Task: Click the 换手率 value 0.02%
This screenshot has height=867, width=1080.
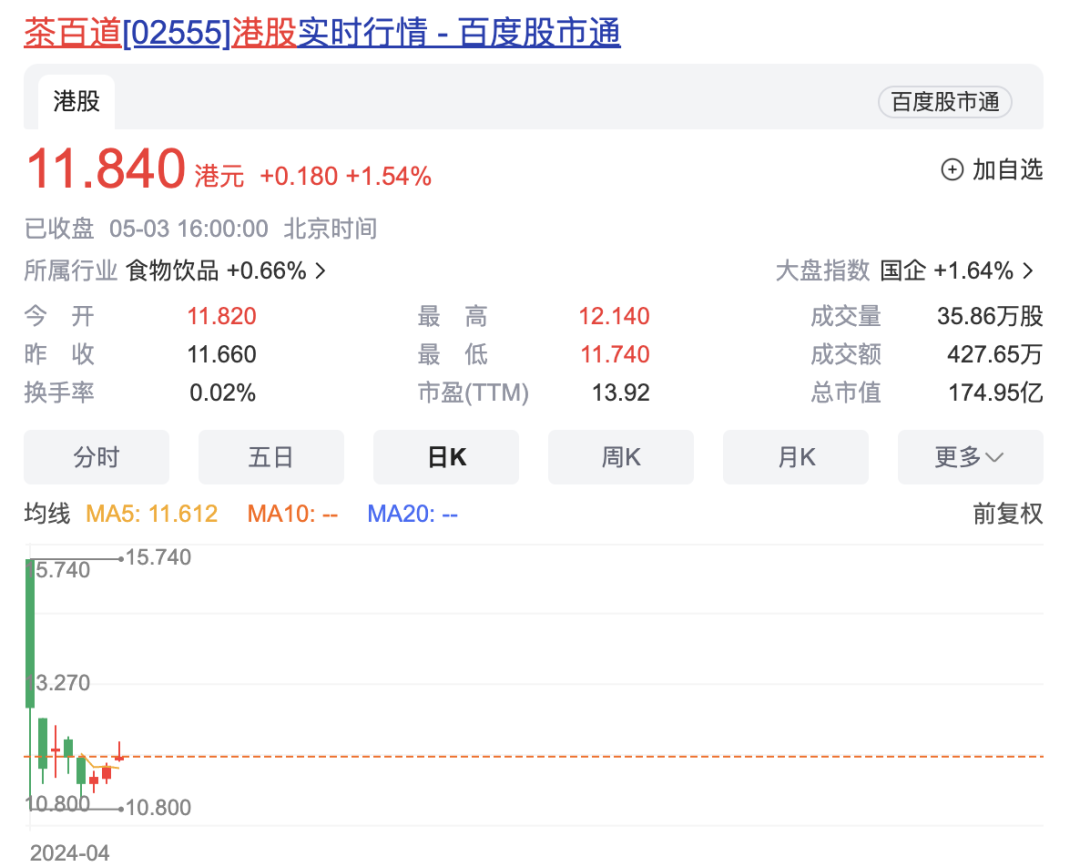Action: (222, 393)
